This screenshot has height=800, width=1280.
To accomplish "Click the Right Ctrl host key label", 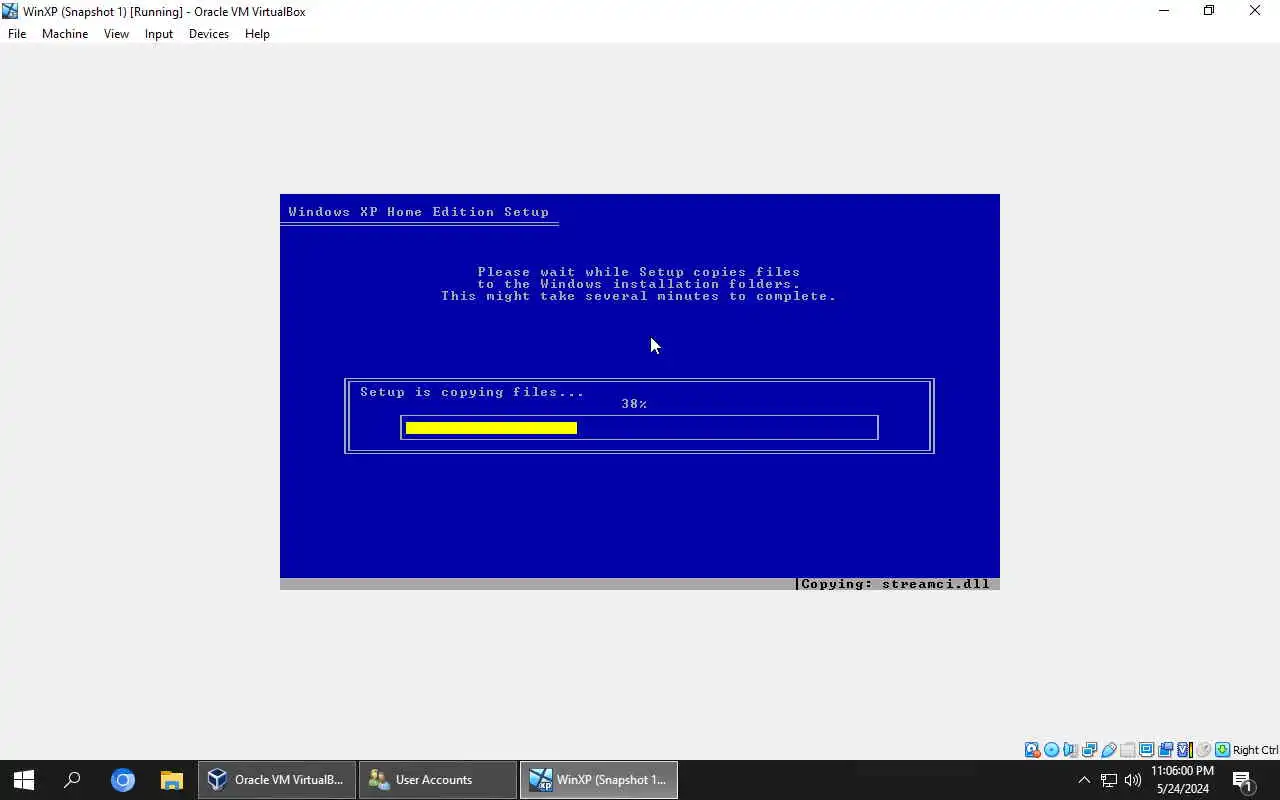I will click(x=1255, y=750).
